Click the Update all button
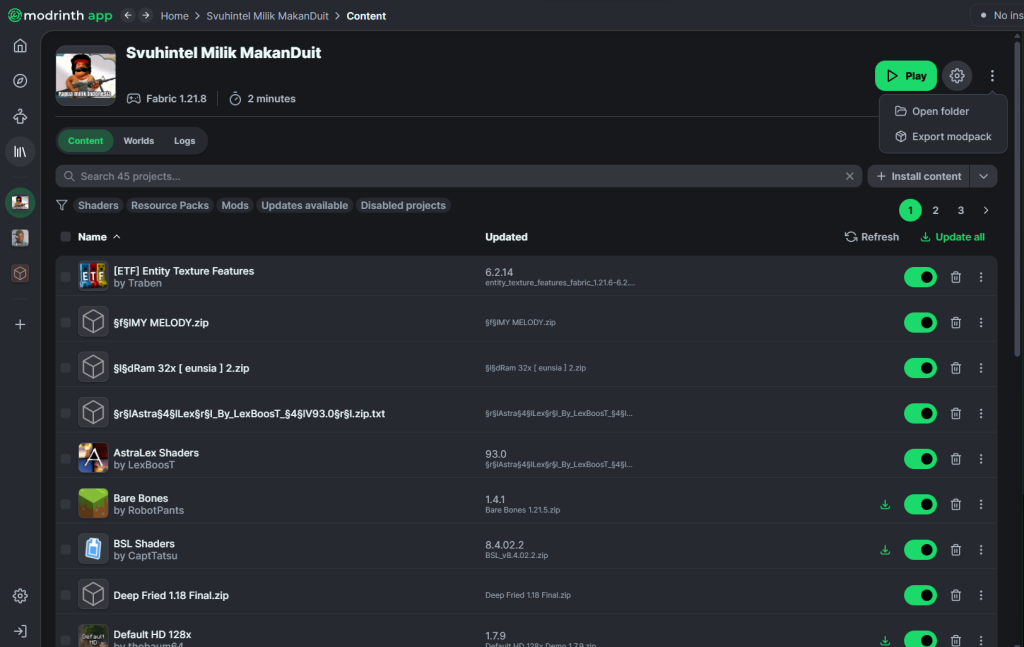 pyautogui.click(x=952, y=237)
